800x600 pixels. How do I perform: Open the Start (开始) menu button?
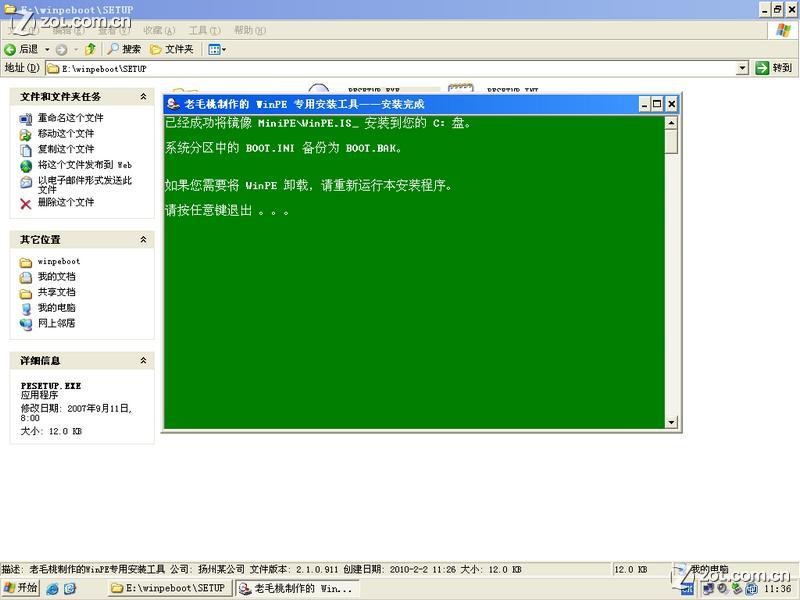click(20, 588)
